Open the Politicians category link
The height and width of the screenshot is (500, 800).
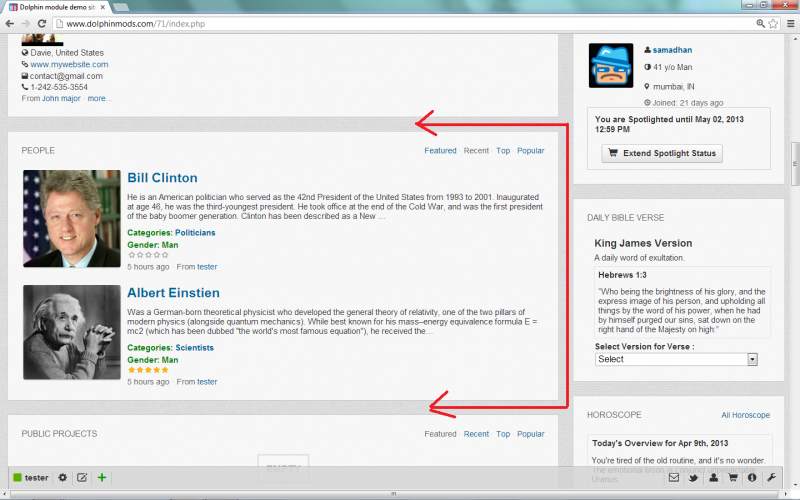click(x=195, y=233)
